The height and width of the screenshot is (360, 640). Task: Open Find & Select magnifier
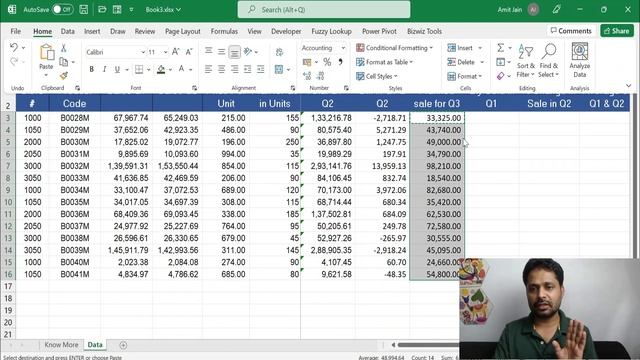pos(549,61)
